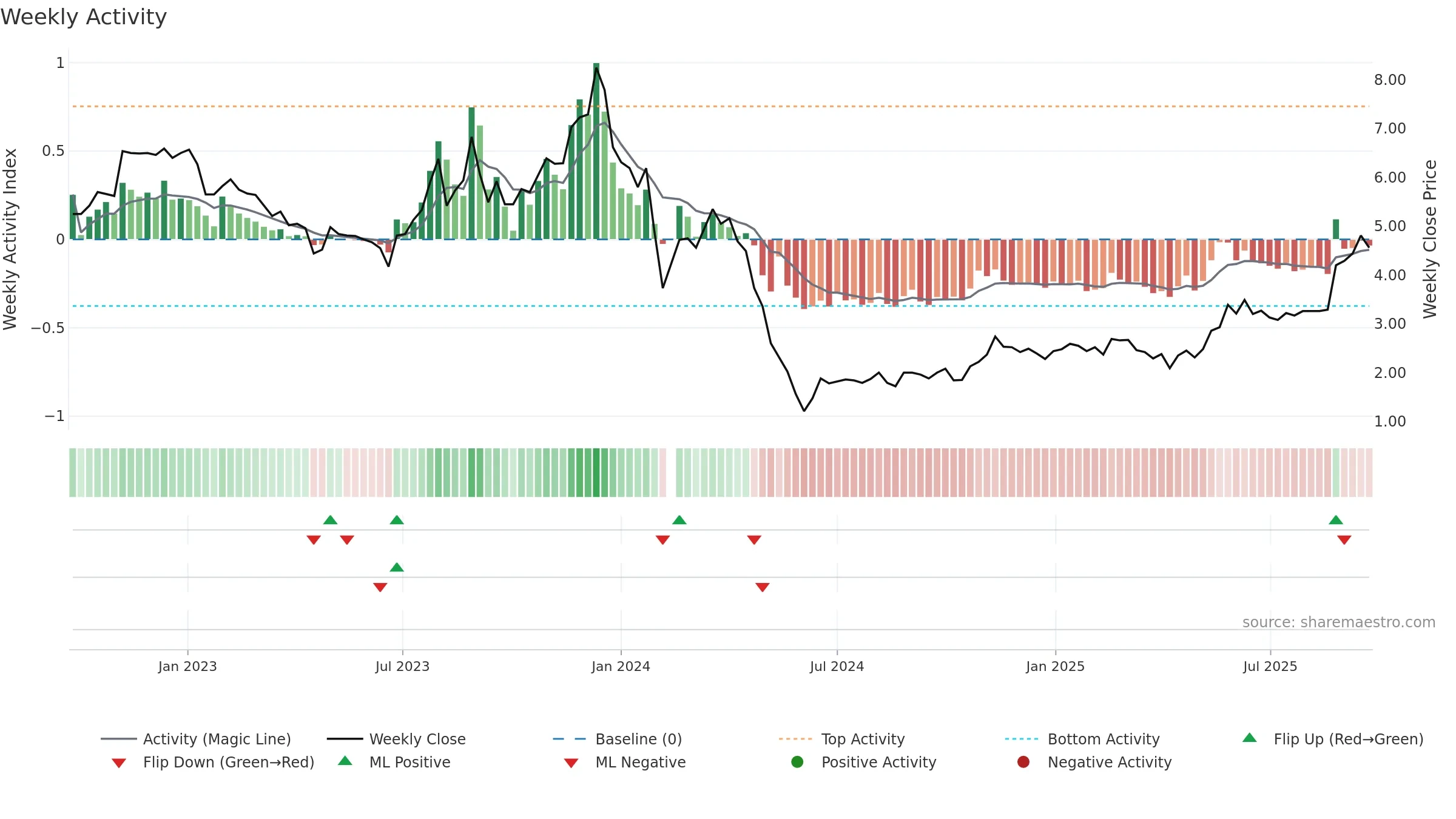Click the ML Positive legend triangle icon

345,761
